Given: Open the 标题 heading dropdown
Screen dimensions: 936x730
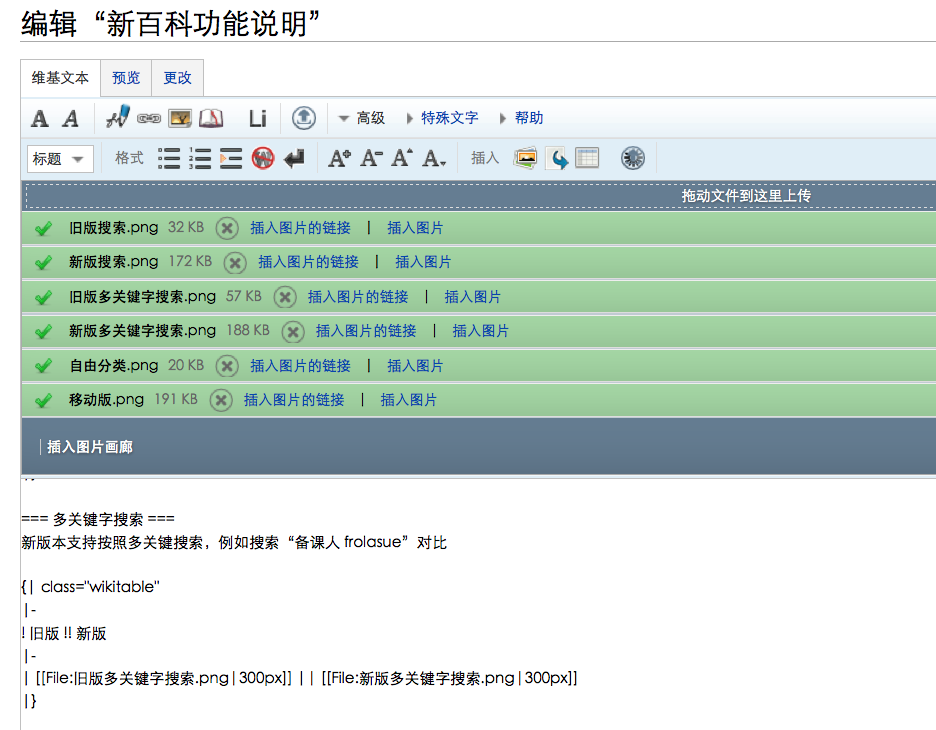Looking at the screenshot, I should click(x=60, y=159).
